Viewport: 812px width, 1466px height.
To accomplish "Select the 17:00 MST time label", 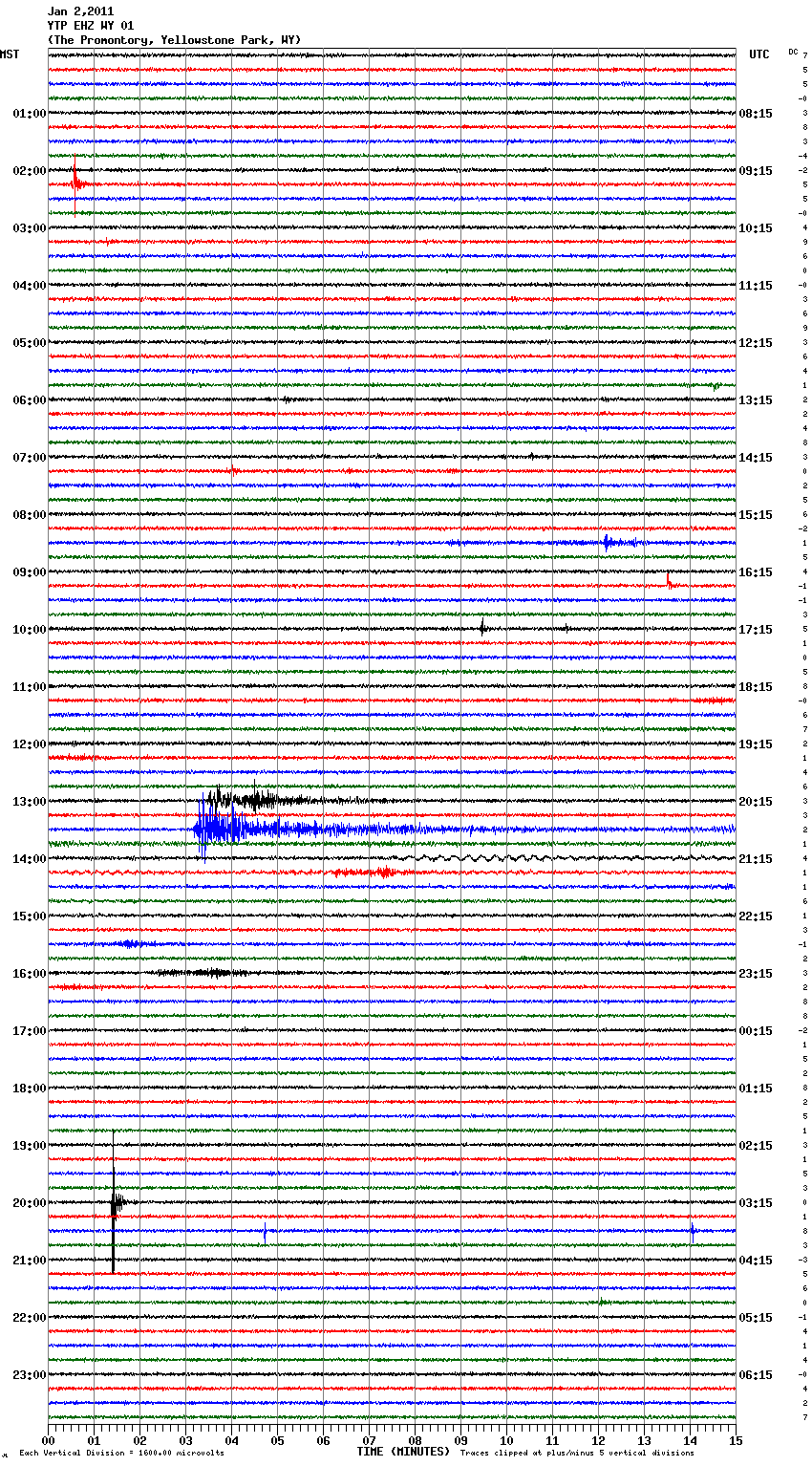I will point(30,1031).
